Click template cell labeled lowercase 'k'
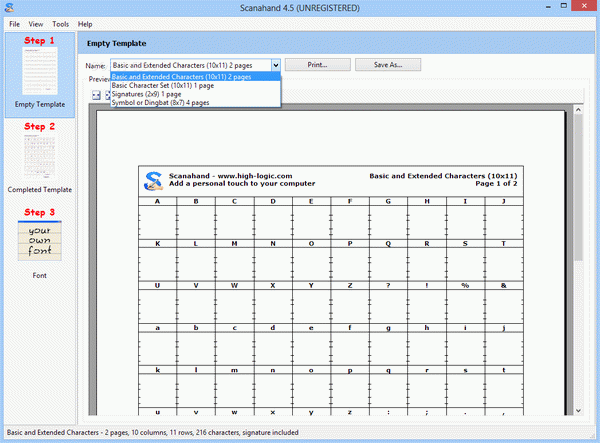This screenshot has width=600, height=443. pyautogui.click(x=158, y=387)
